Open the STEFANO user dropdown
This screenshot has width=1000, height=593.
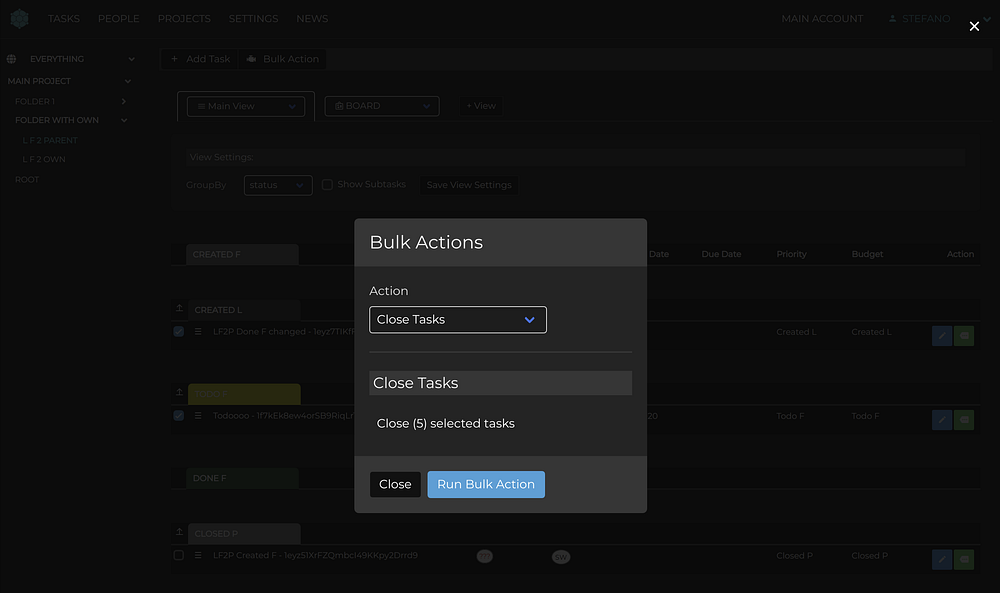pos(939,18)
